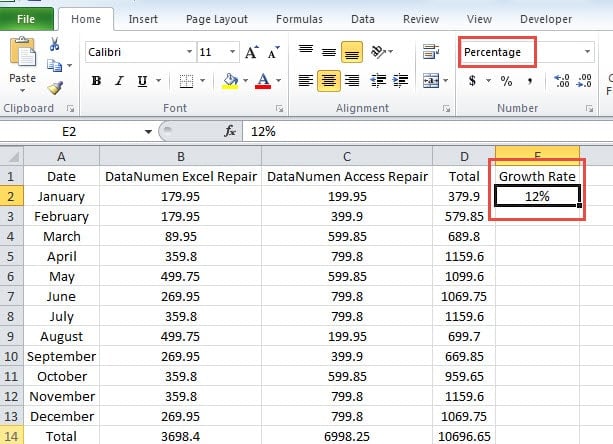613x444 pixels.
Task: Switch to the Insert tab
Action: (143, 19)
